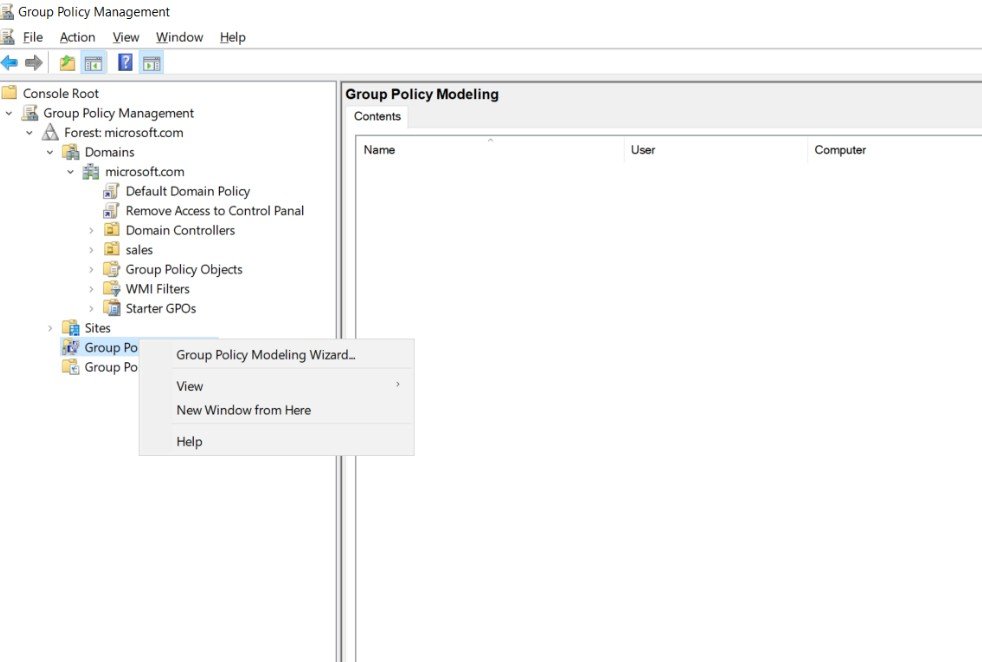
Task: Expand the sales organizational unit
Action: point(91,250)
